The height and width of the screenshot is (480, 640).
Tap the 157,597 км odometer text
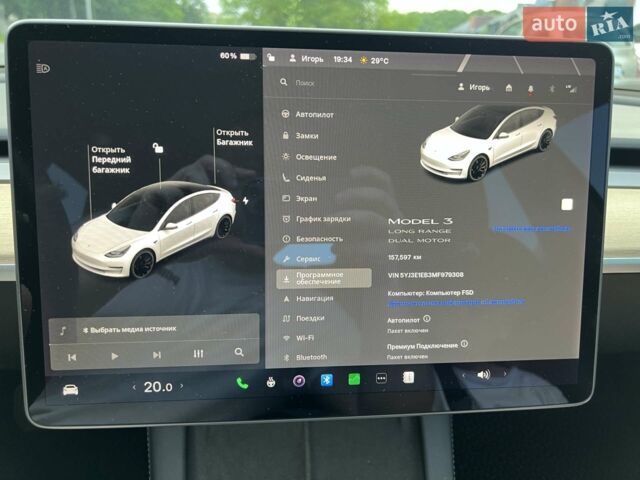pos(404,257)
